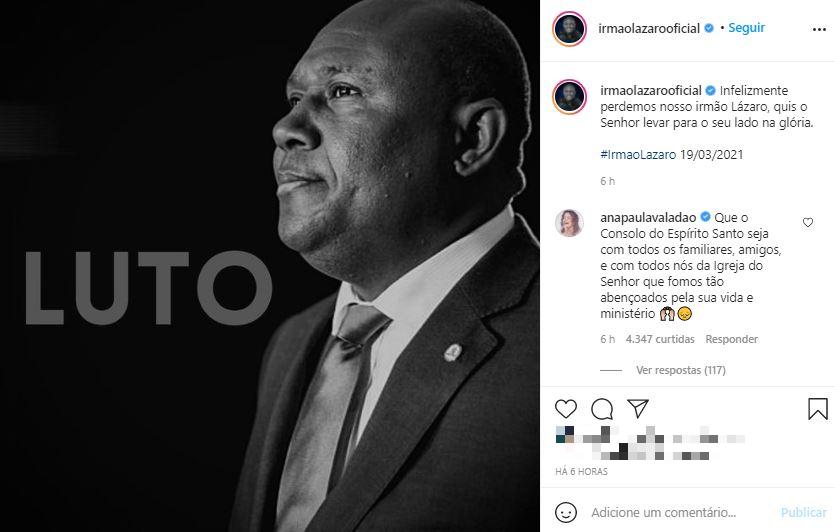The width and height of the screenshot is (835, 532).
Task: Click the HÁ 6 HORAS timestamp
Action: pos(581,471)
